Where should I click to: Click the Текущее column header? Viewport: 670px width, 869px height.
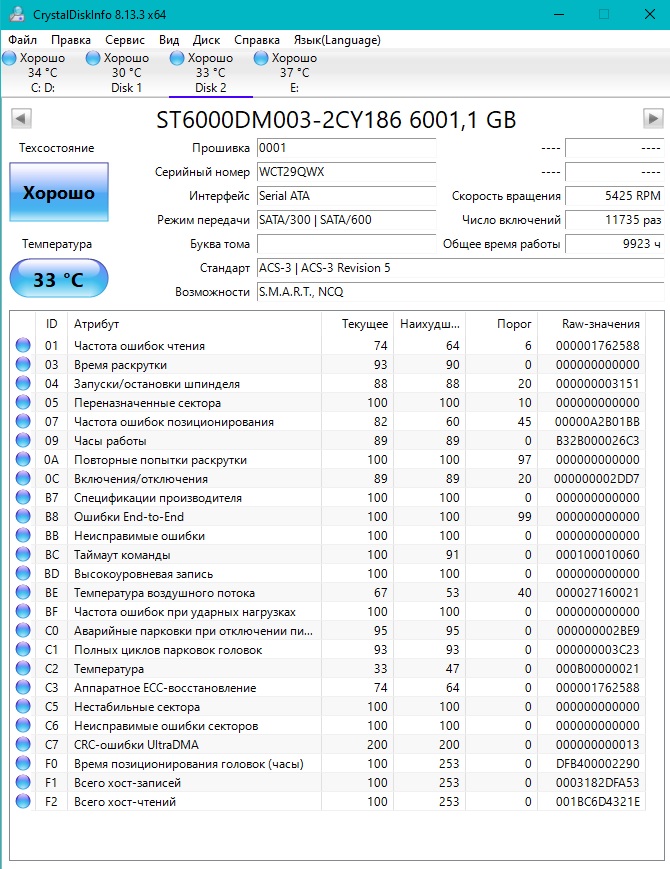(357, 324)
